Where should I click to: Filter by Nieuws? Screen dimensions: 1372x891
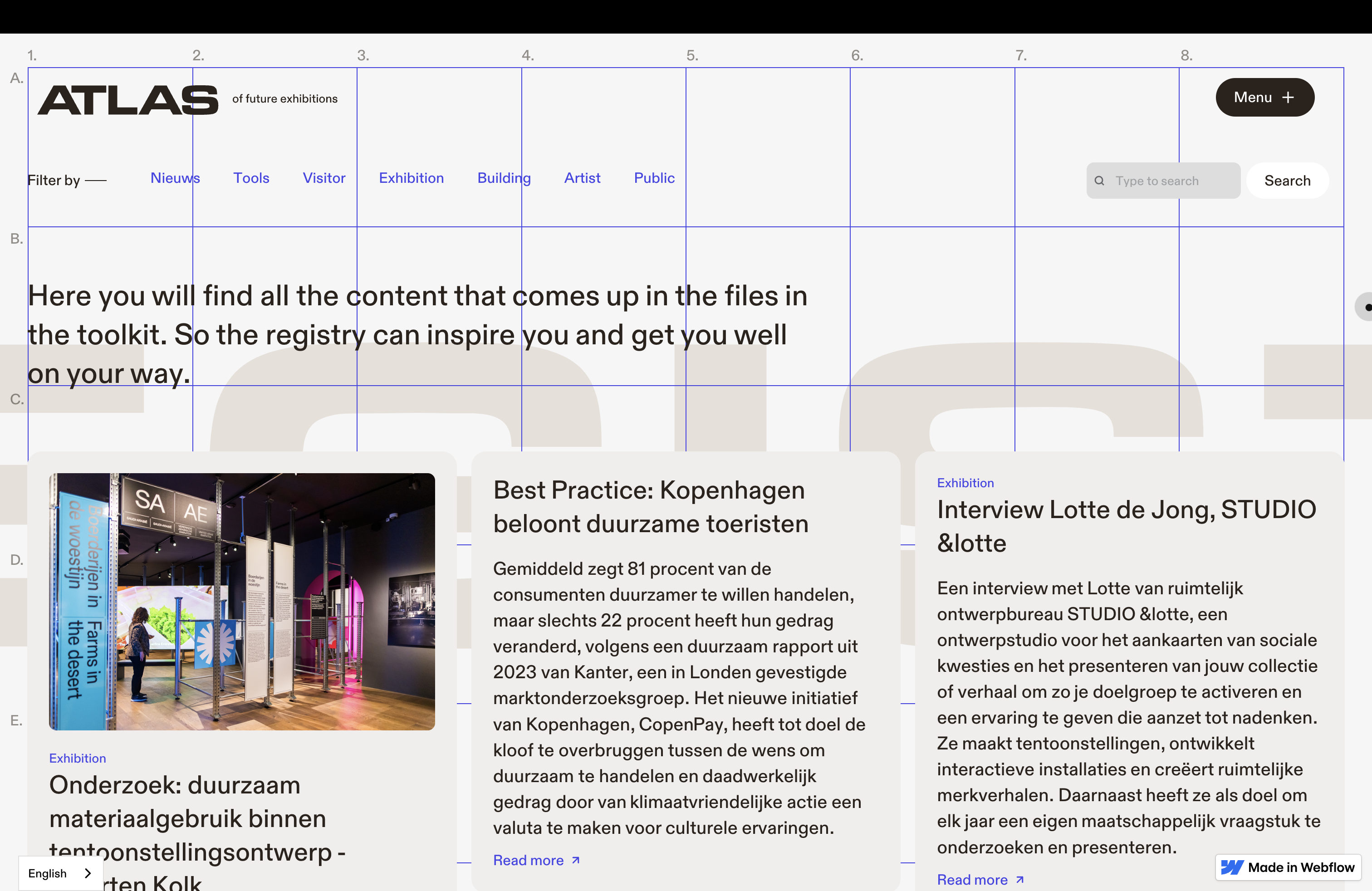point(175,178)
